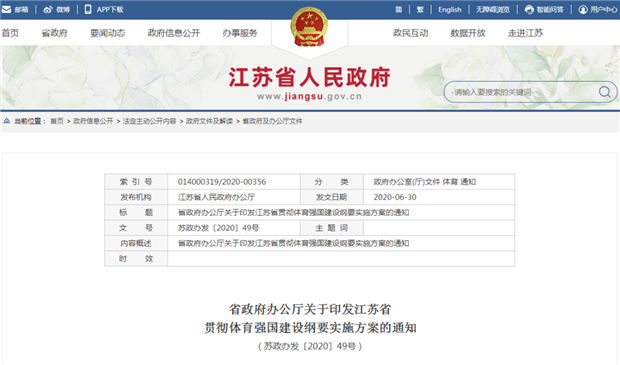
Task: Click the 政府文件及解读 breadcrumb link
Action: (x=209, y=121)
